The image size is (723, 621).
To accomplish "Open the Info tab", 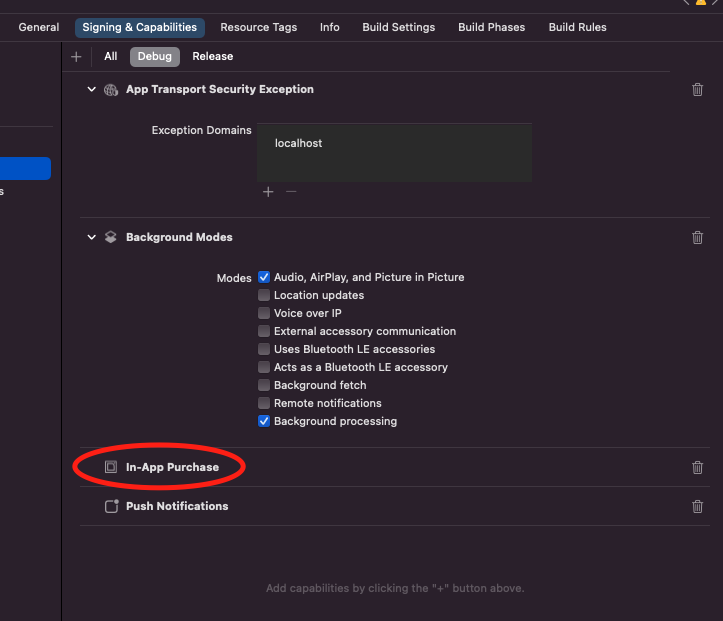I will pos(330,27).
